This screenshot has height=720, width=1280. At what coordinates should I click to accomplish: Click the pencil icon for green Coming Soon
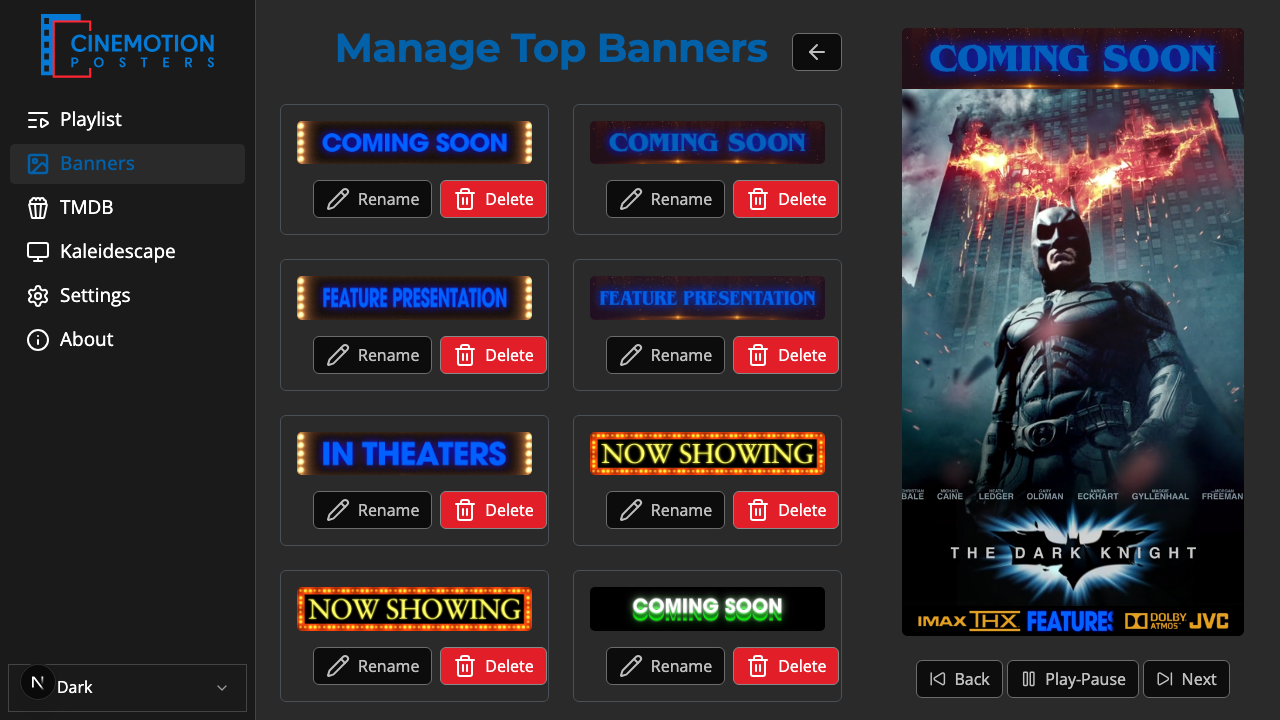631,666
